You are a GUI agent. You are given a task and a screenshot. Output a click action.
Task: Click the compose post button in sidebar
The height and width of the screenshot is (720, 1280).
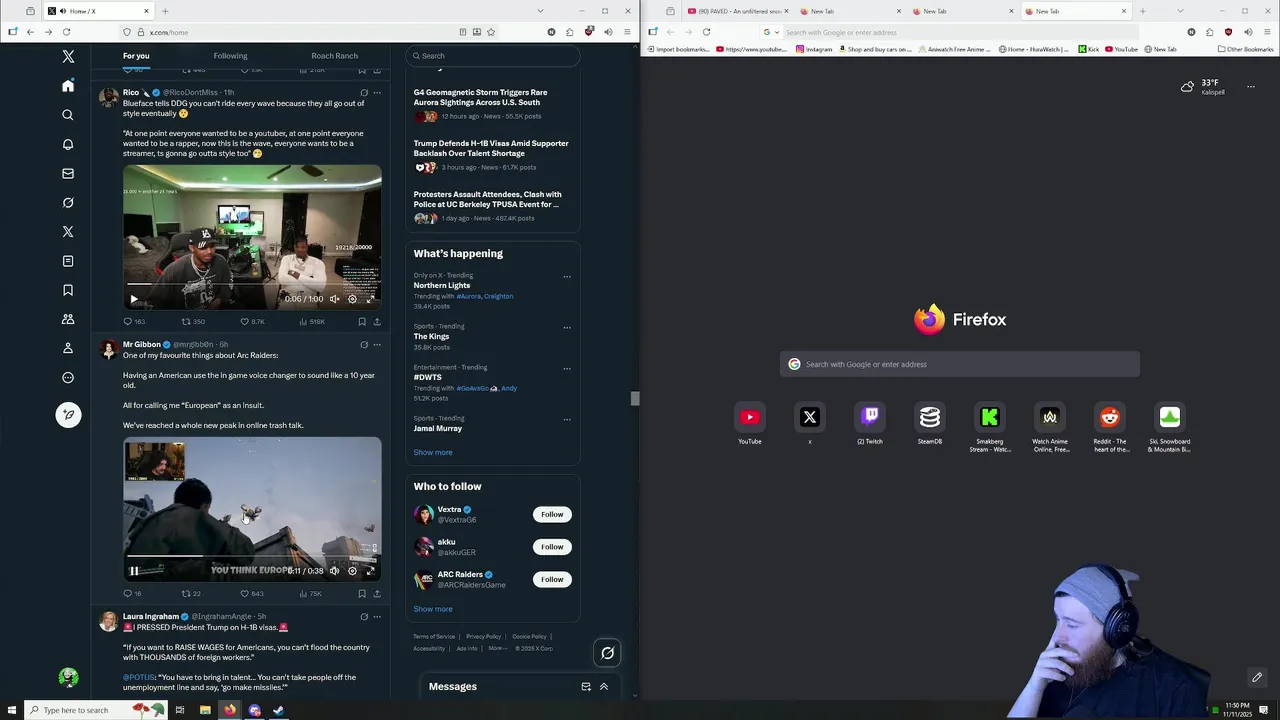[x=68, y=414]
